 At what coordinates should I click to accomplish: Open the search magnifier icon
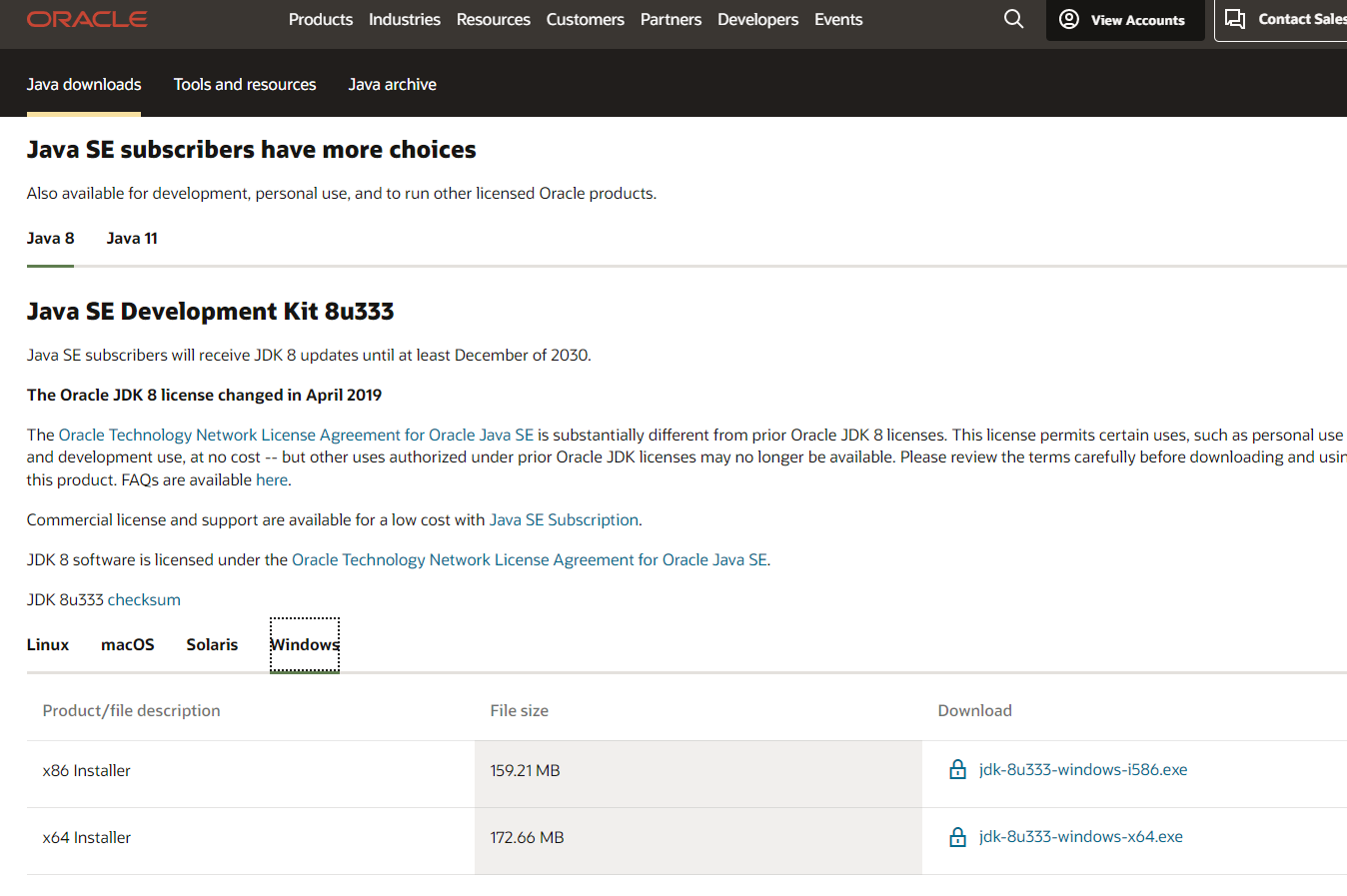pos(1013,19)
